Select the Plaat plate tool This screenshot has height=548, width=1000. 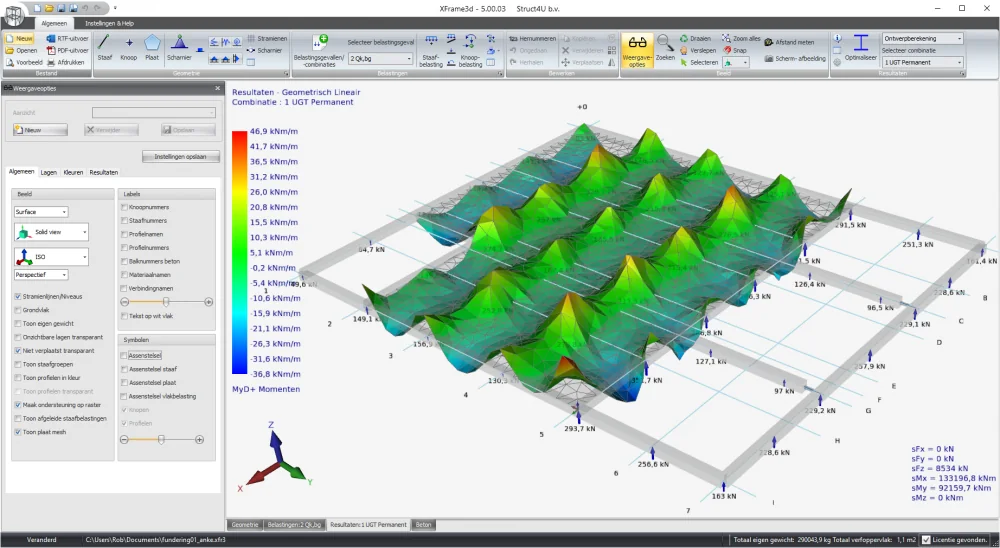[x=152, y=48]
